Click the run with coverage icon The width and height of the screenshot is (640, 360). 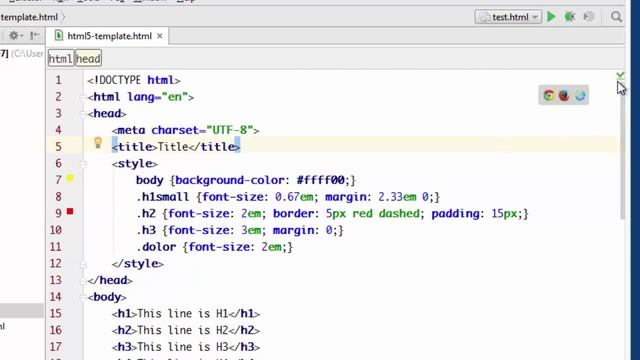tap(589, 17)
